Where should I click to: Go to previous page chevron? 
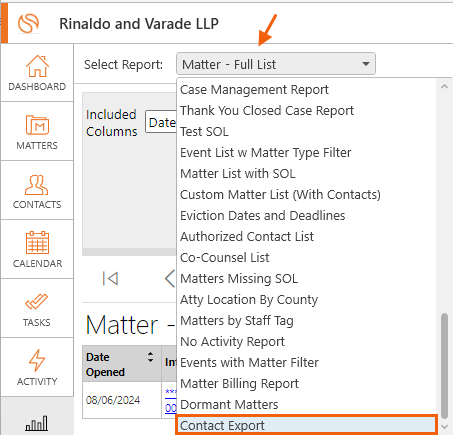[x=170, y=279]
